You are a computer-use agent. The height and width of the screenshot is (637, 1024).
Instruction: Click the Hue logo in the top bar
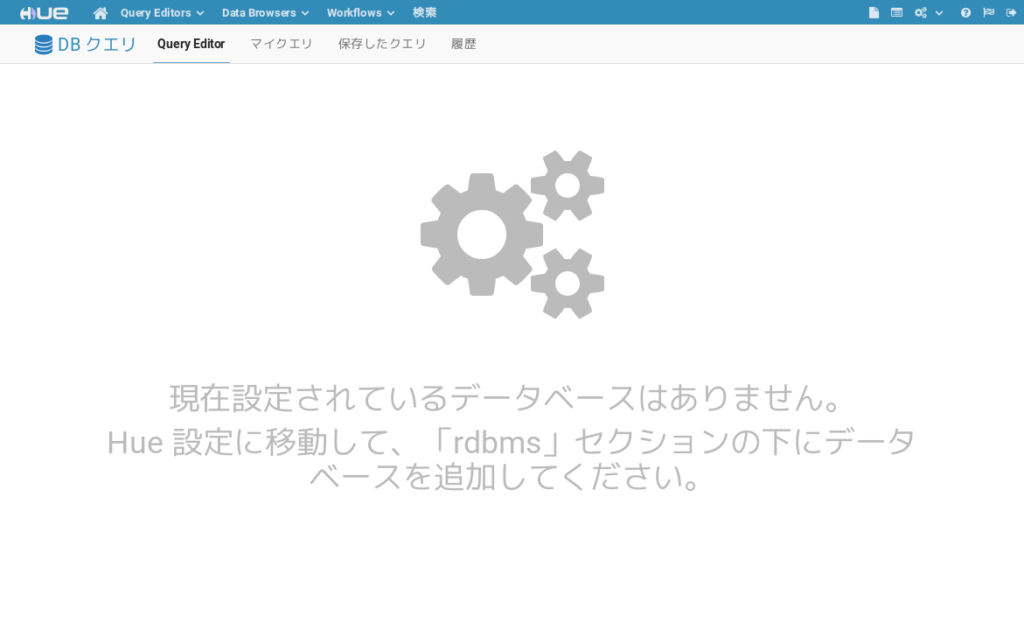click(x=44, y=12)
